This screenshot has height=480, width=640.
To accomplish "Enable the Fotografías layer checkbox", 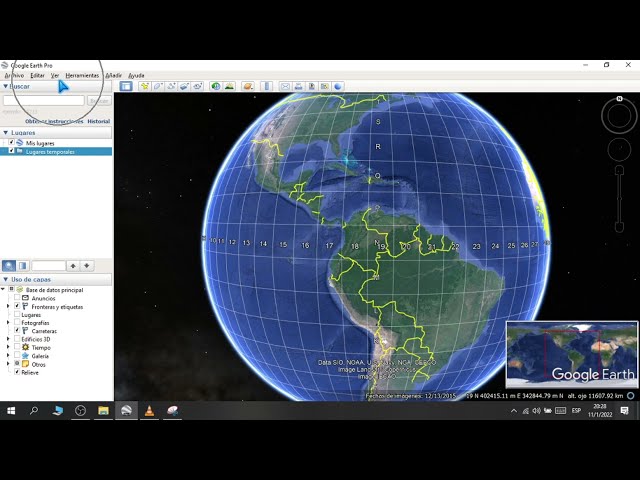I will (x=17, y=322).
